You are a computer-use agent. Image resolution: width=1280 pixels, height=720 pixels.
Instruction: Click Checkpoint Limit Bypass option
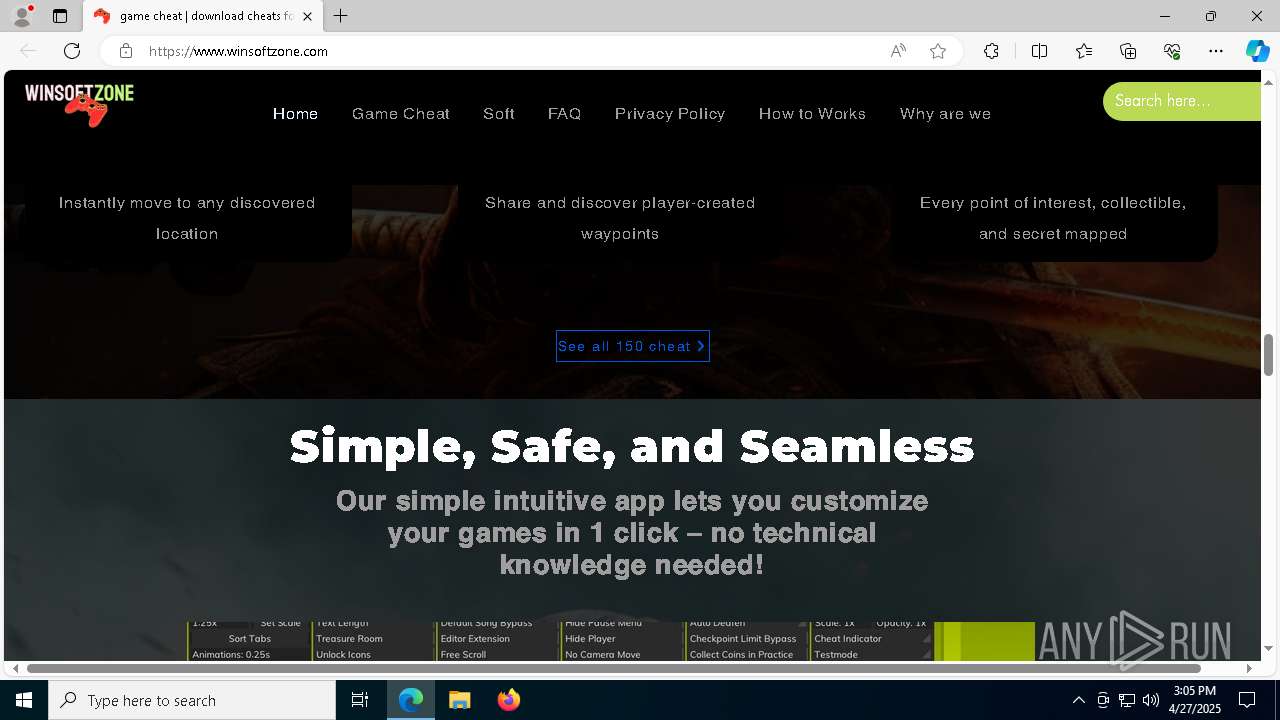click(x=743, y=639)
